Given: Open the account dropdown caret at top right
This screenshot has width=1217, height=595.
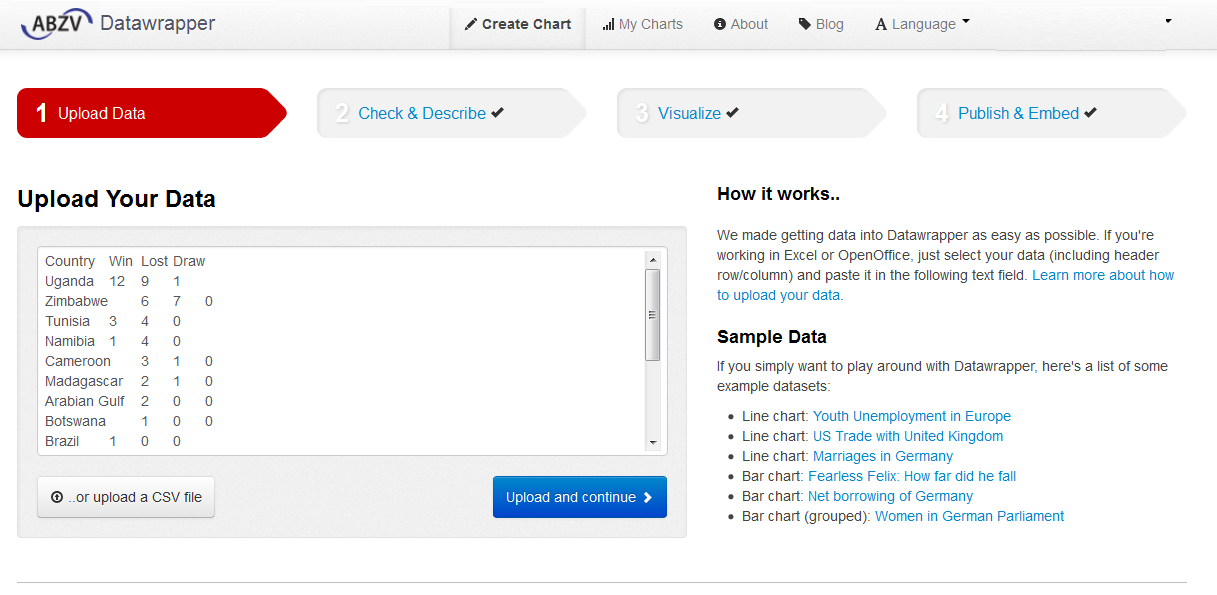Looking at the screenshot, I should coord(1168,21).
